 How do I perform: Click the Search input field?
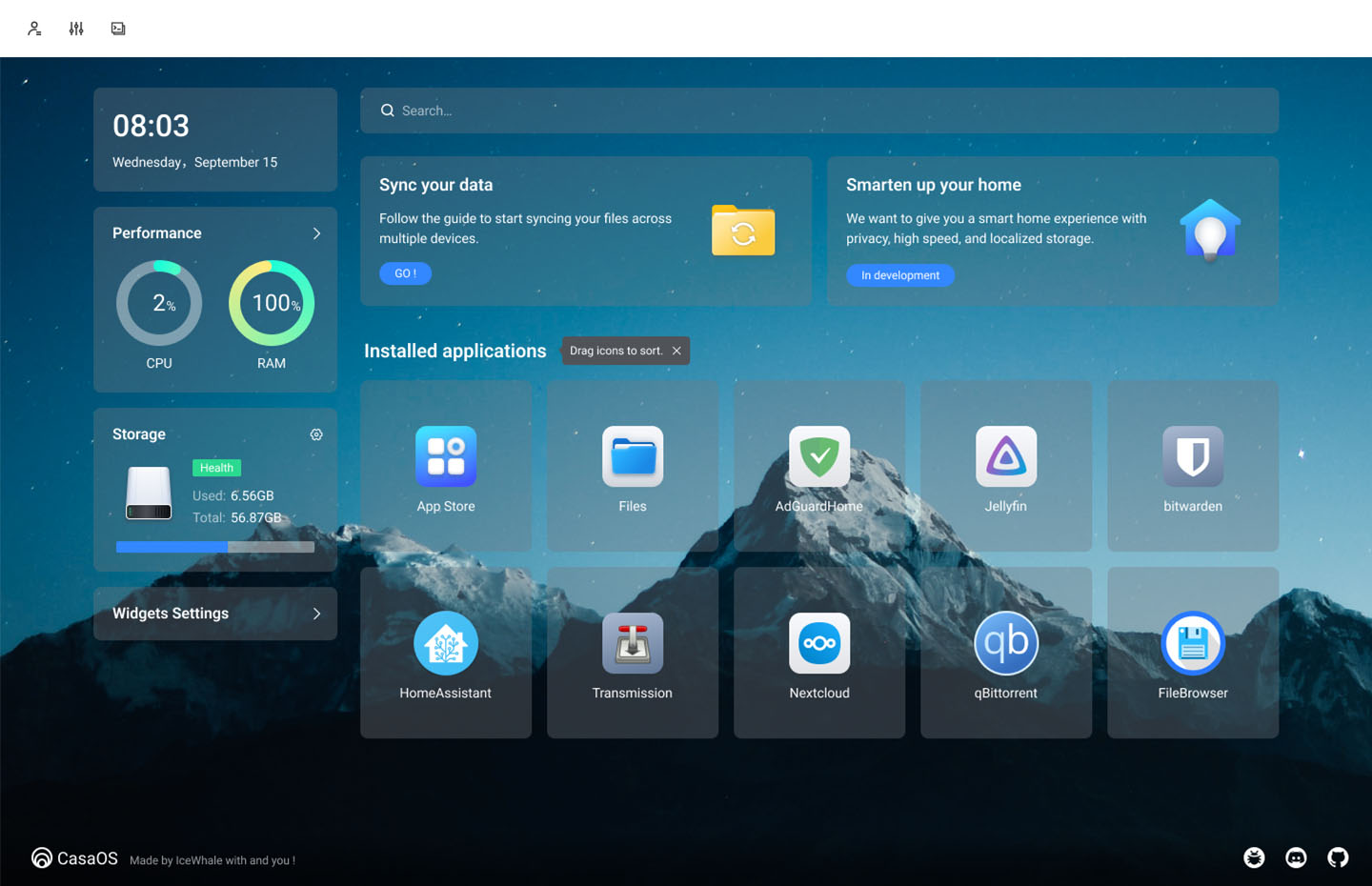pos(819,111)
